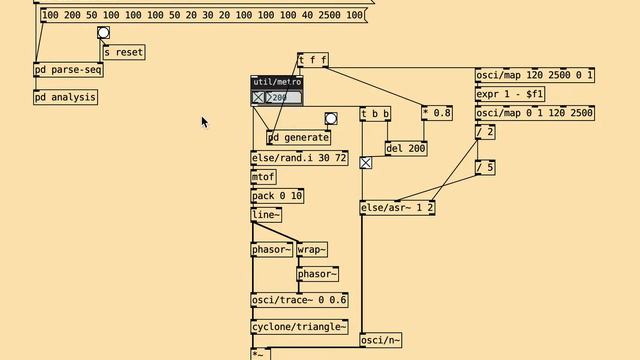Viewport: 640px width, 360px height.
Task: Select the / 5 divide object
Action: tap(485, 168)
